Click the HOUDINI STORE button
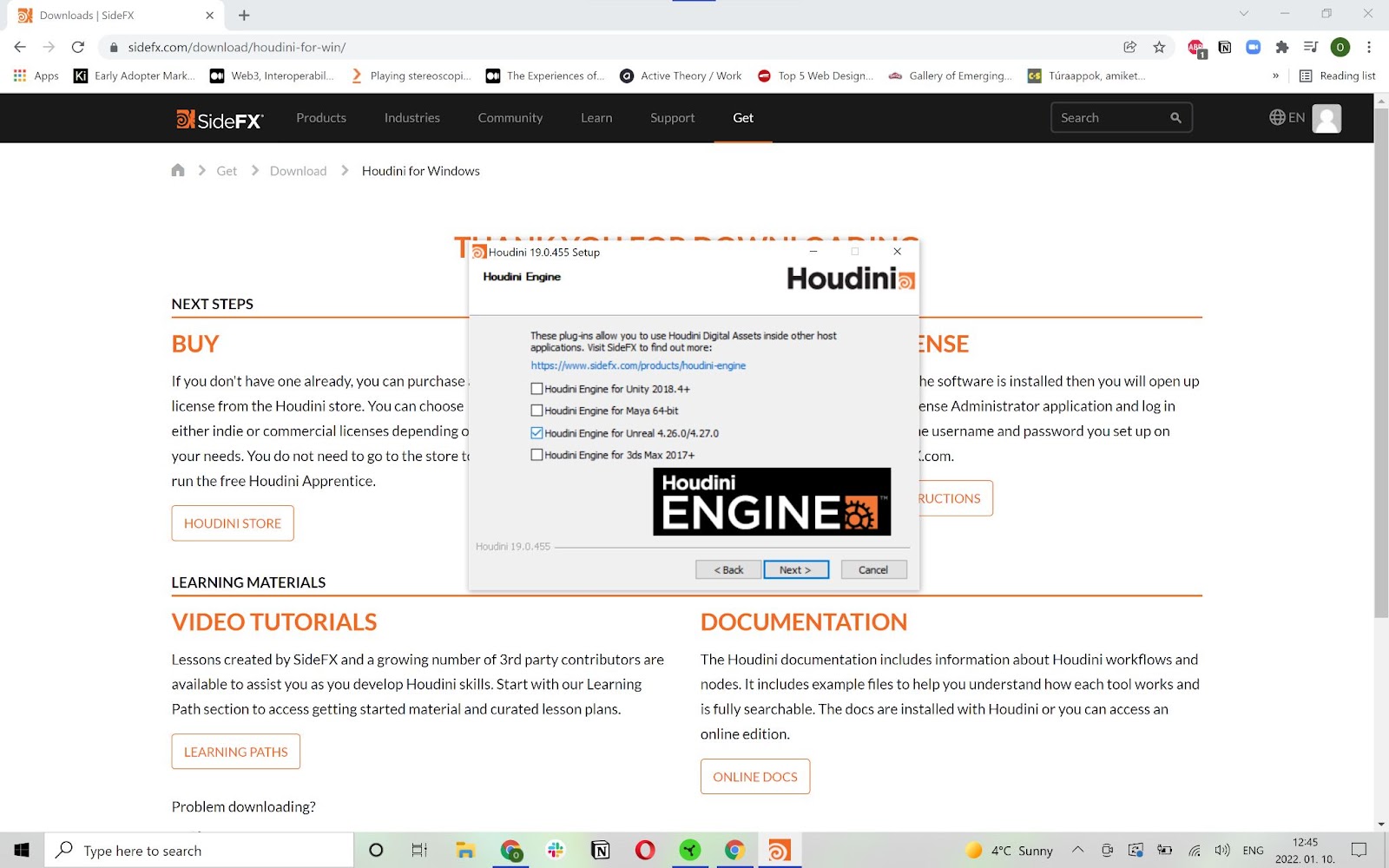This screenshot has width=1389, height=868. (233, 523)
